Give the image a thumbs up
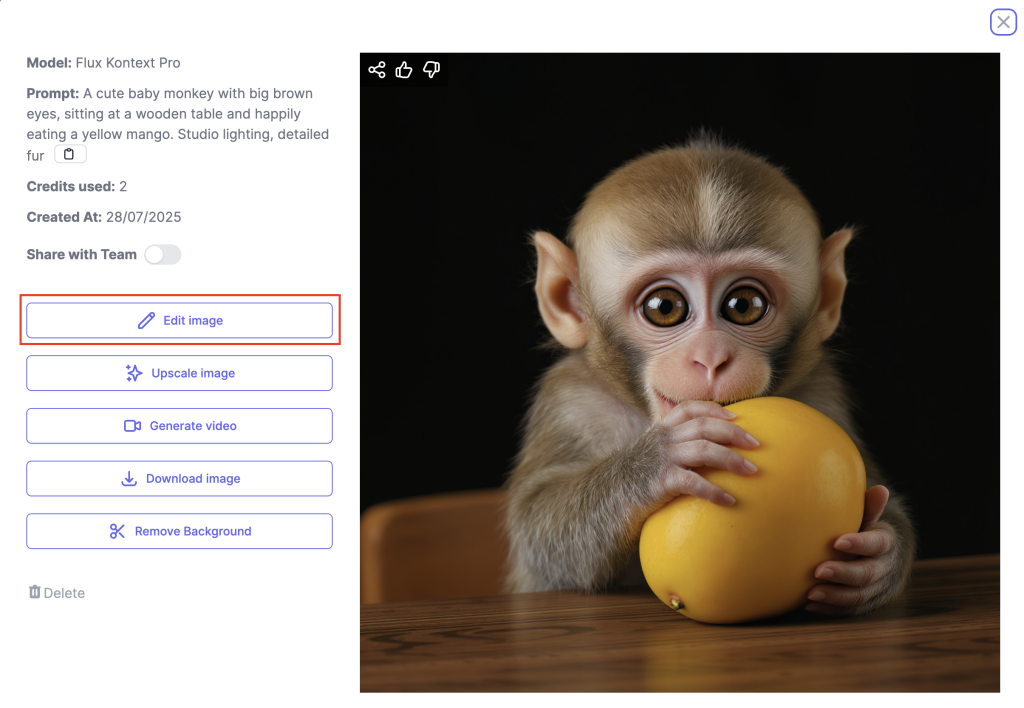Viewport: 1024px width, 708px height. [404, 70]
